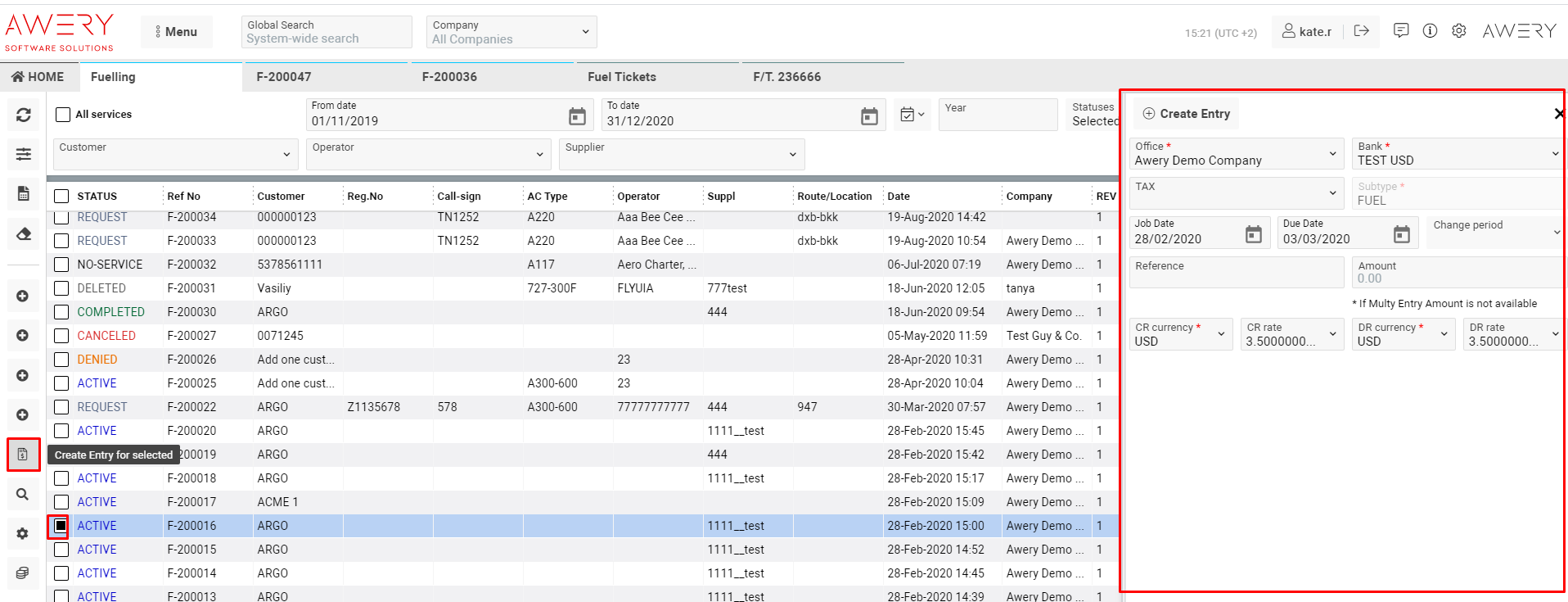The width and height of the screenshot is (1568, 602).
Task: Click the refresh icon in left sidebar
Action: click(x=23, y=115)
